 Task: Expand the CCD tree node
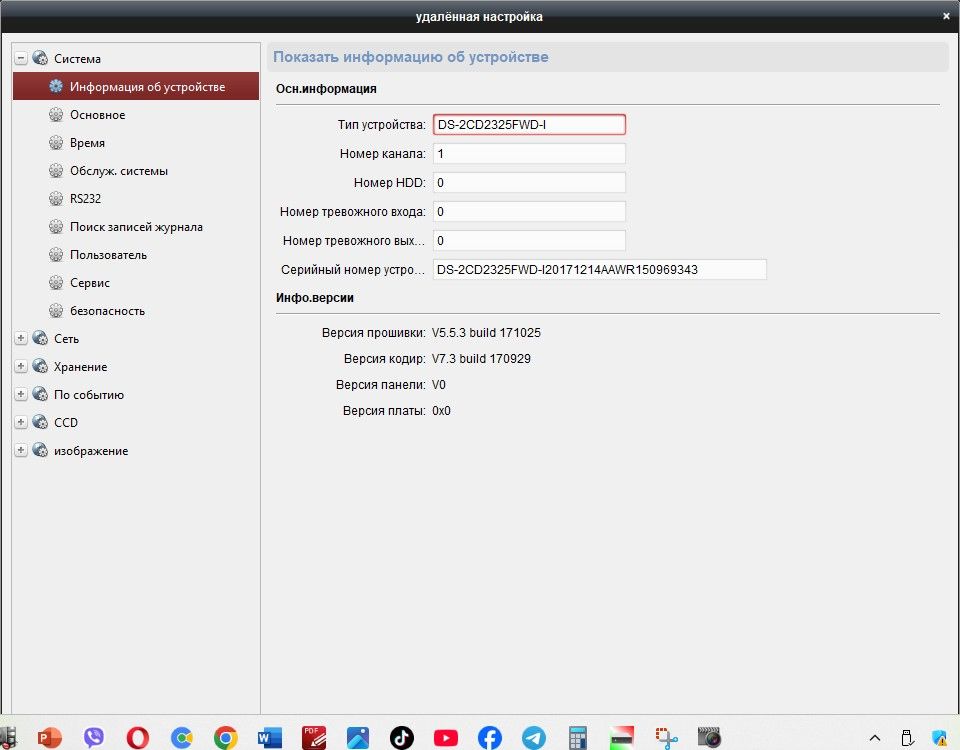point(21,422)
